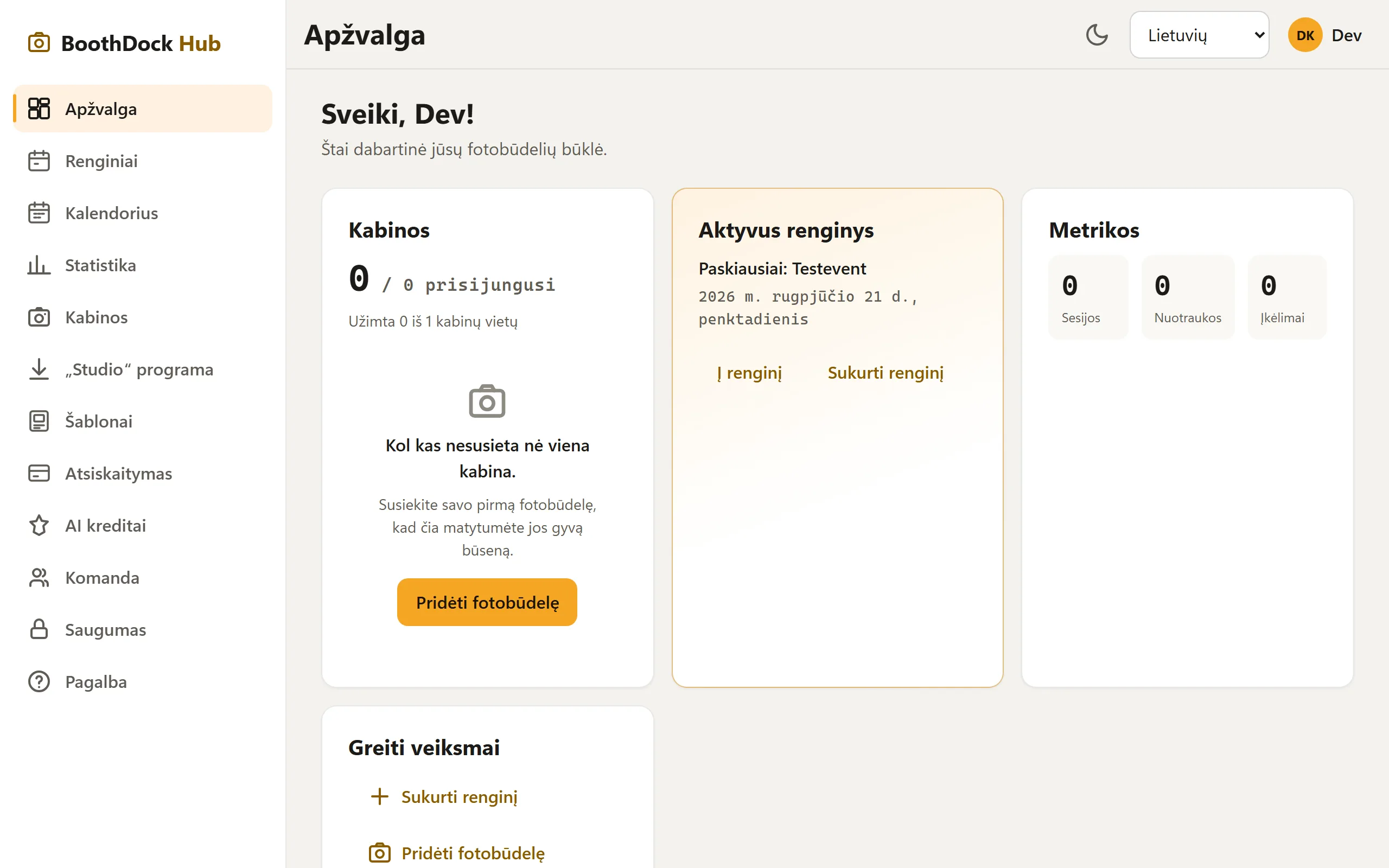Click the Dev username in header
Image resolution: width=1389 pixels, height=868 pixels.
click(1346, 35)
